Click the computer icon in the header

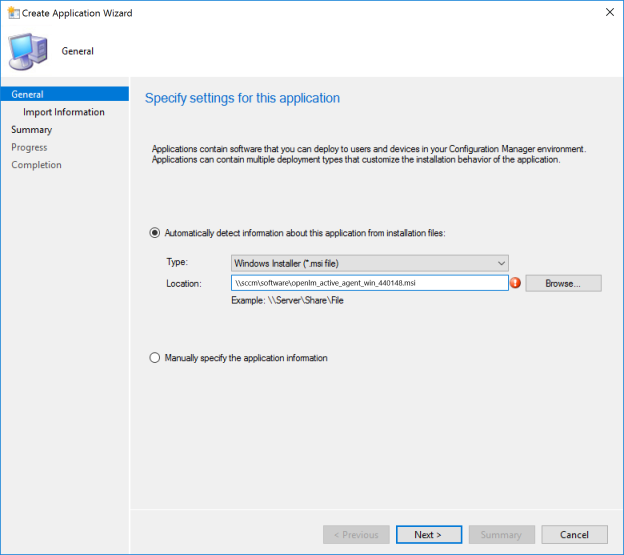tap(27, 50)
